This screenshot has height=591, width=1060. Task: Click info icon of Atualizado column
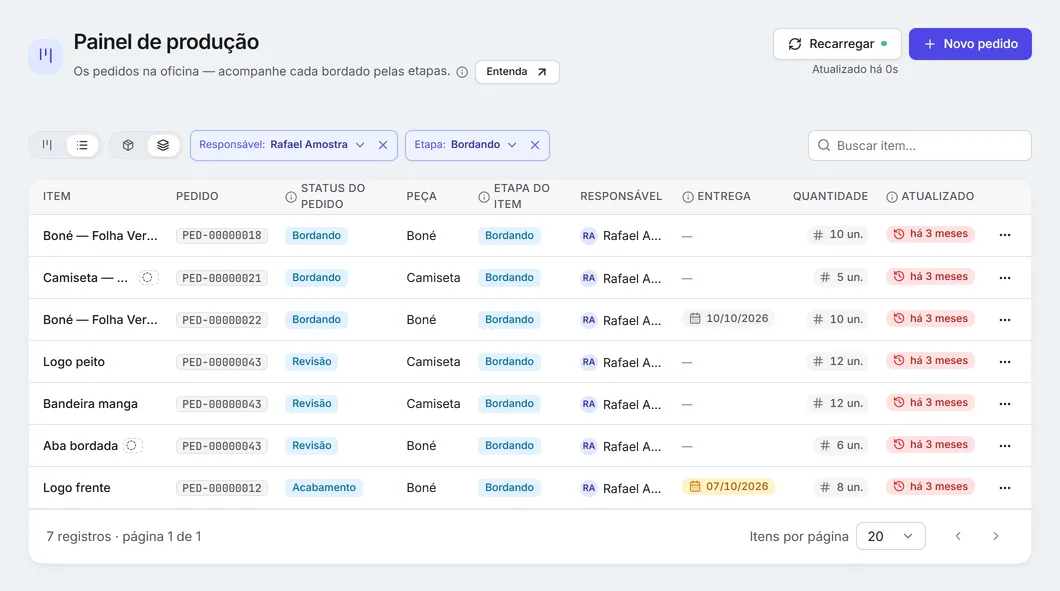[892, 197]
